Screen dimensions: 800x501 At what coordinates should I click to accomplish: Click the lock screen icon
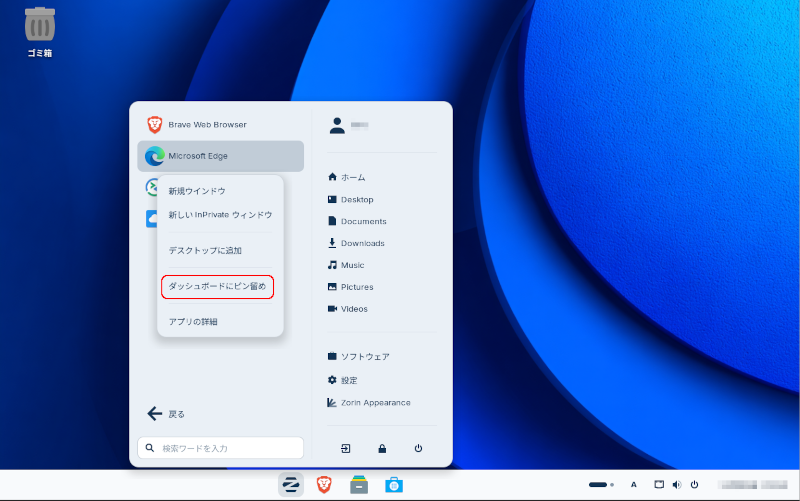pos(382,448)
